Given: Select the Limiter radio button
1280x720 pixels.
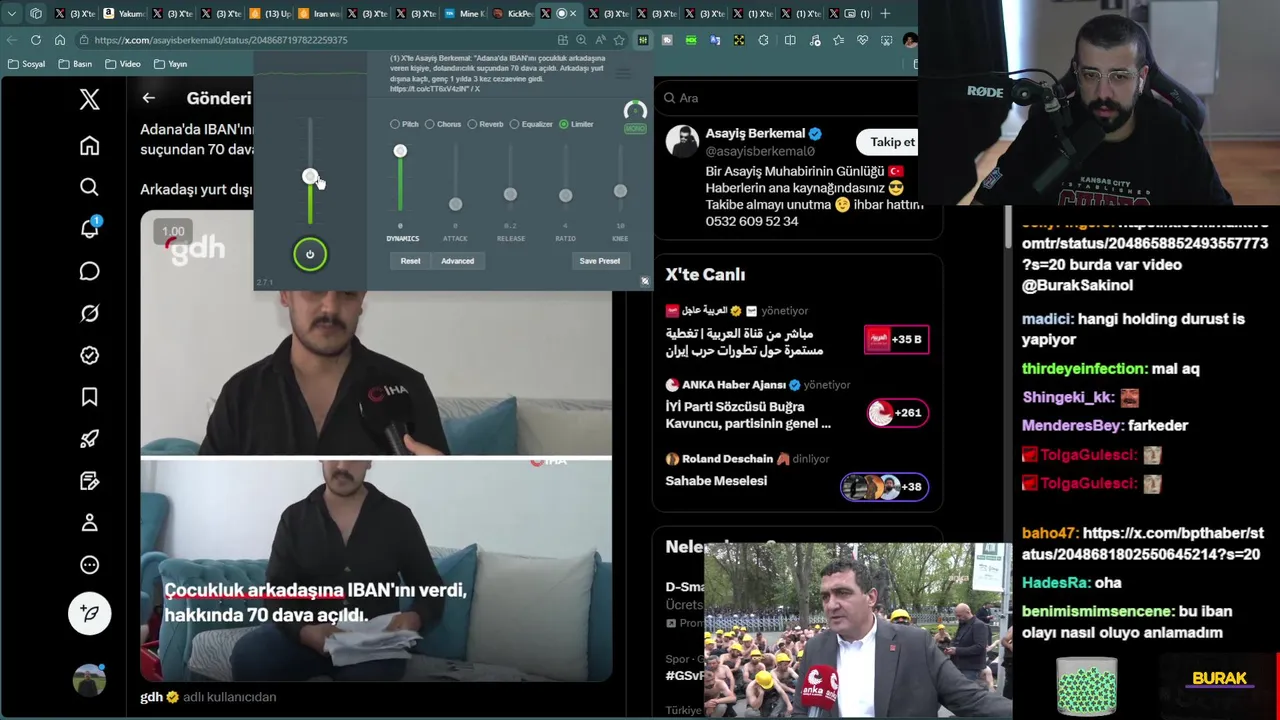Looking at the screenshot, I should coord(564,124).
